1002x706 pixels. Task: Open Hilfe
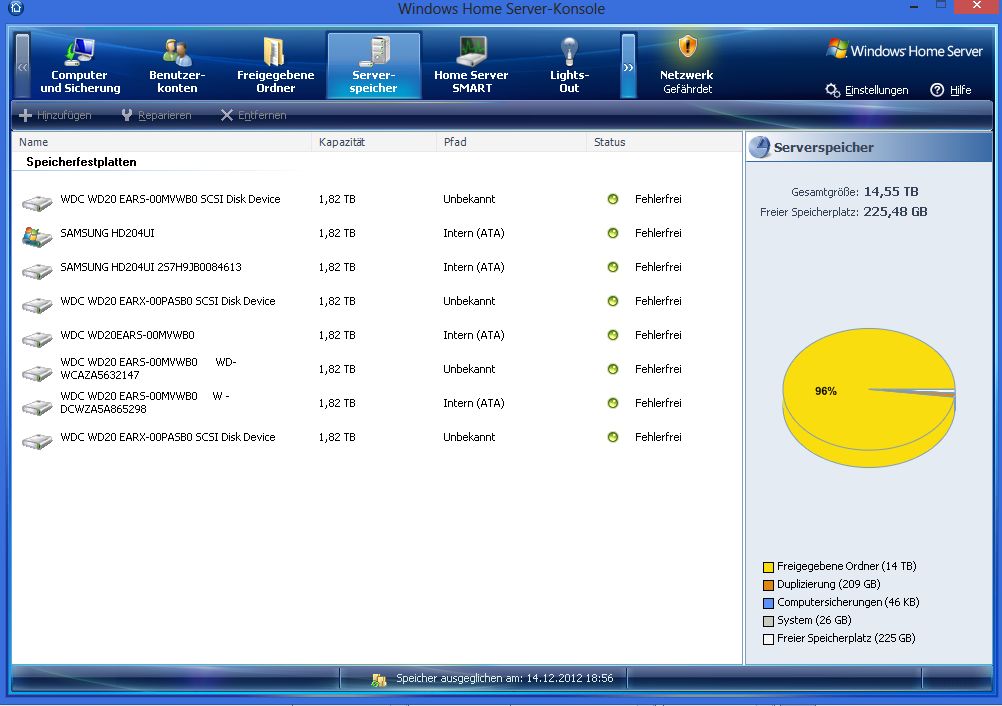coord(951,90)
